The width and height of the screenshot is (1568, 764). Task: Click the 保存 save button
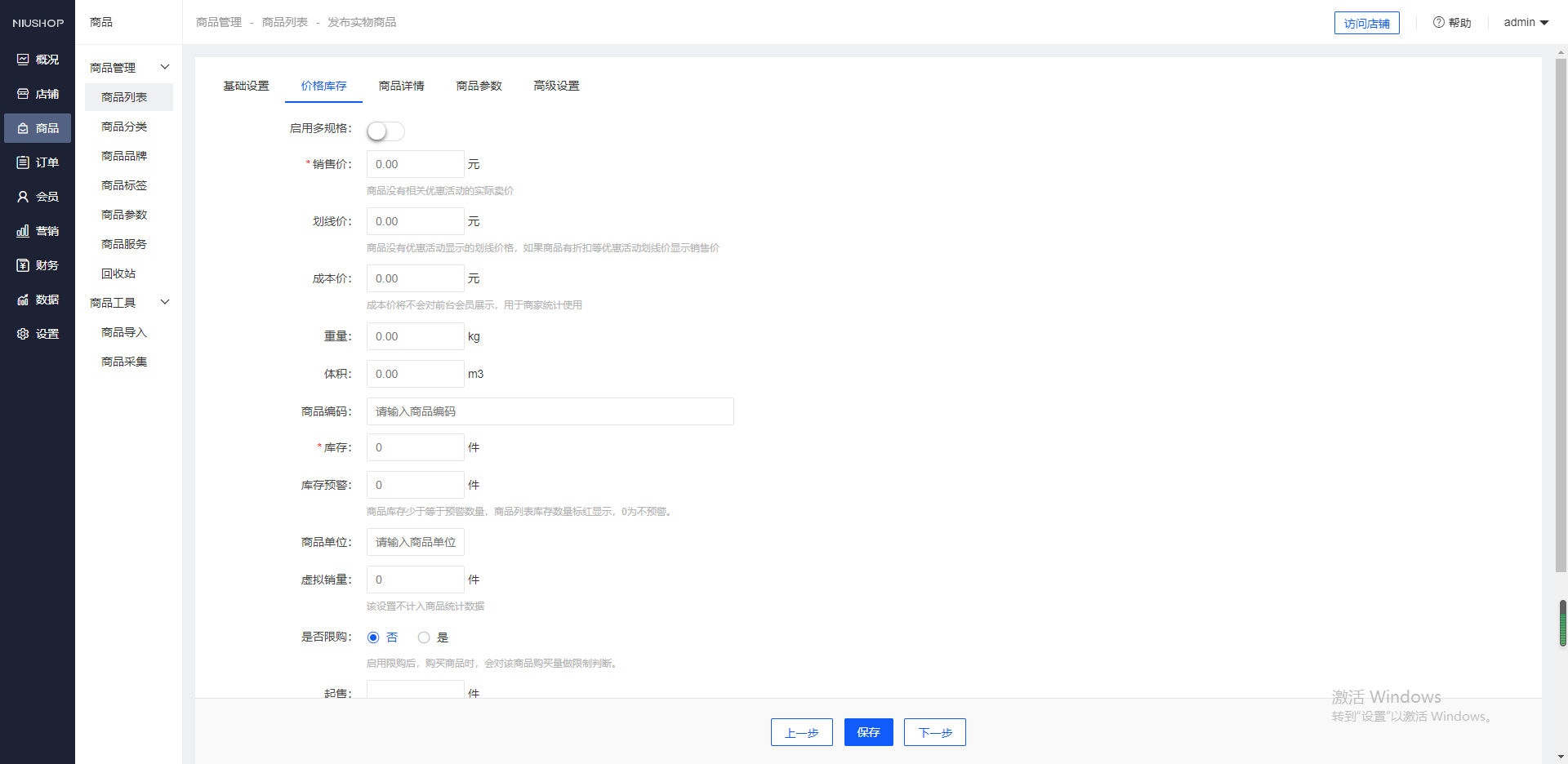[868, 732]
